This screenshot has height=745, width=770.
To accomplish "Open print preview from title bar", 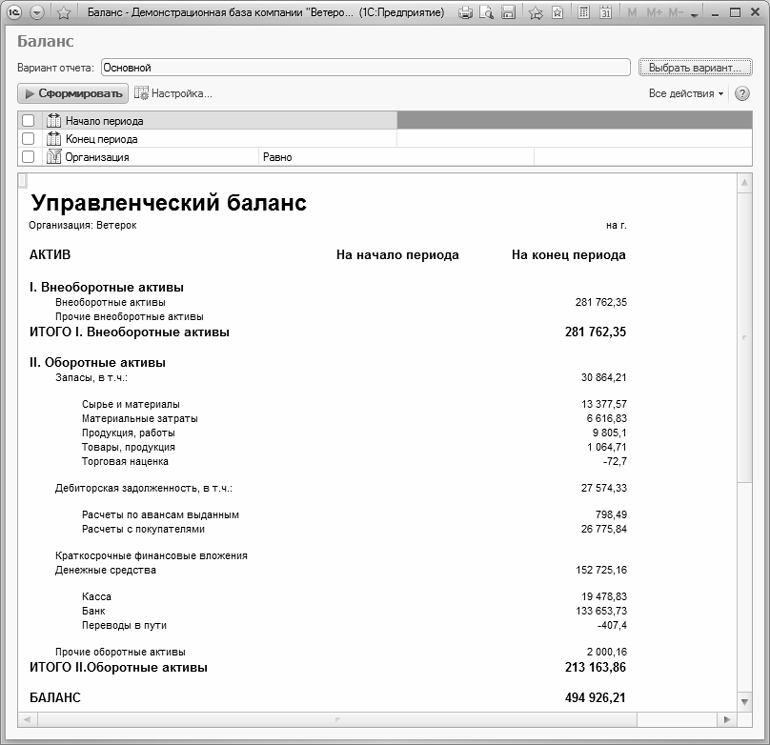I will 487,13.
